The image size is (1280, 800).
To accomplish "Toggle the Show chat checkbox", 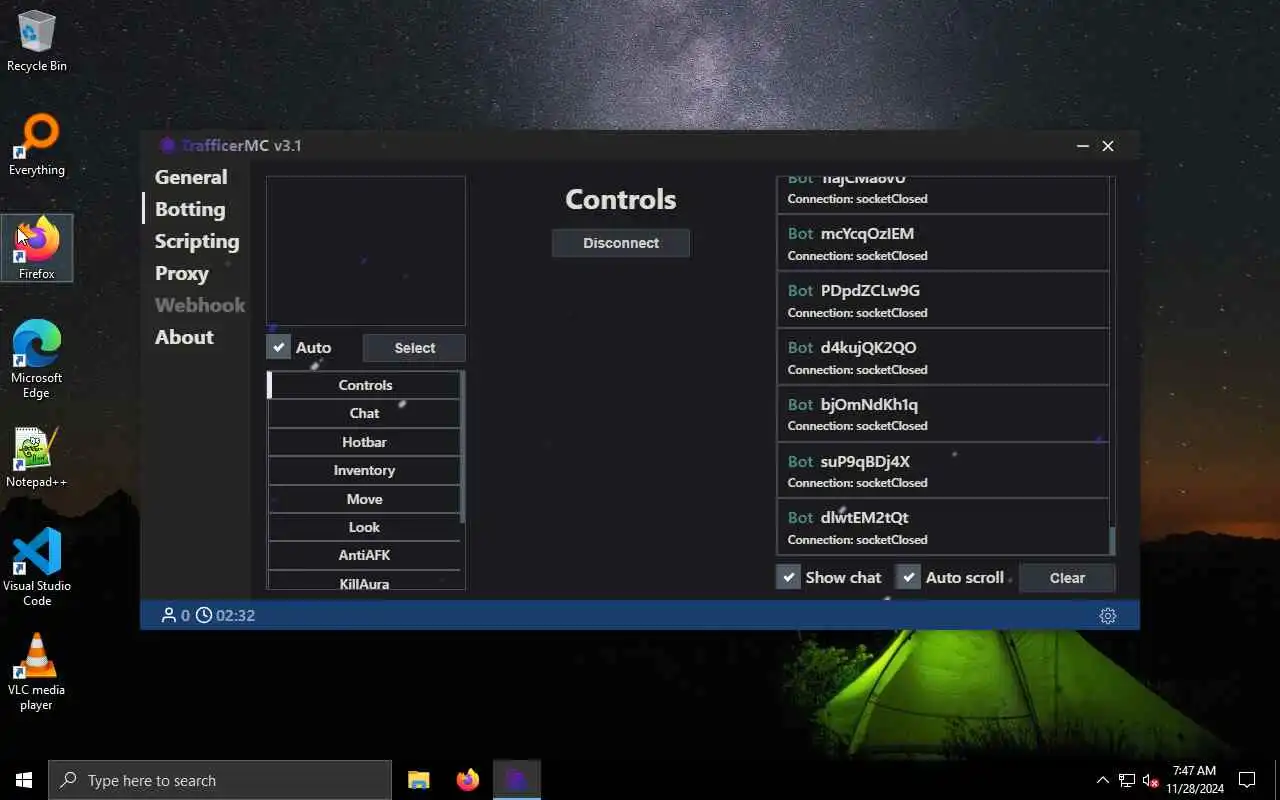I will (789, 577).
